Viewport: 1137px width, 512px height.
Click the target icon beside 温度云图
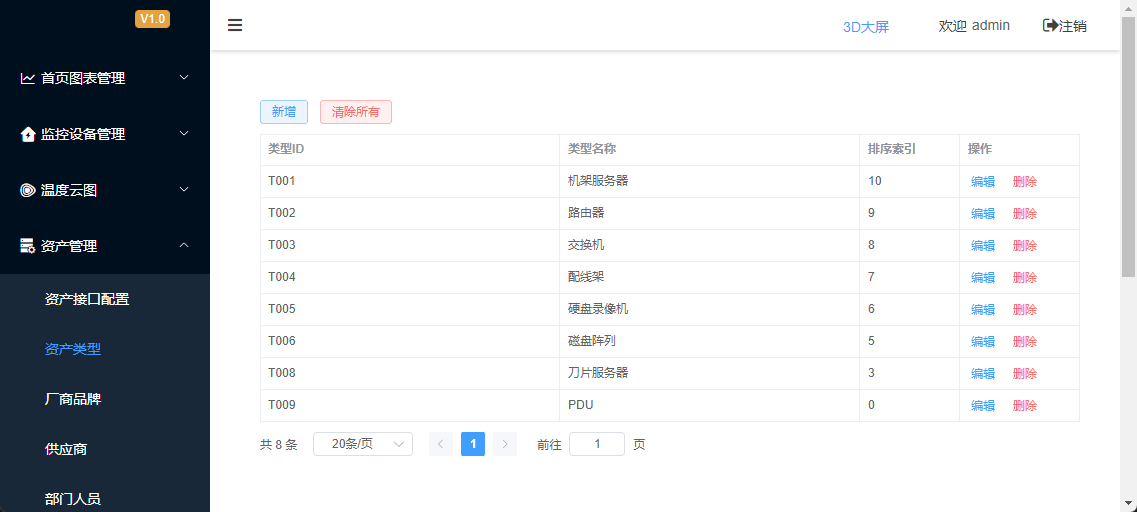(28, 190)
